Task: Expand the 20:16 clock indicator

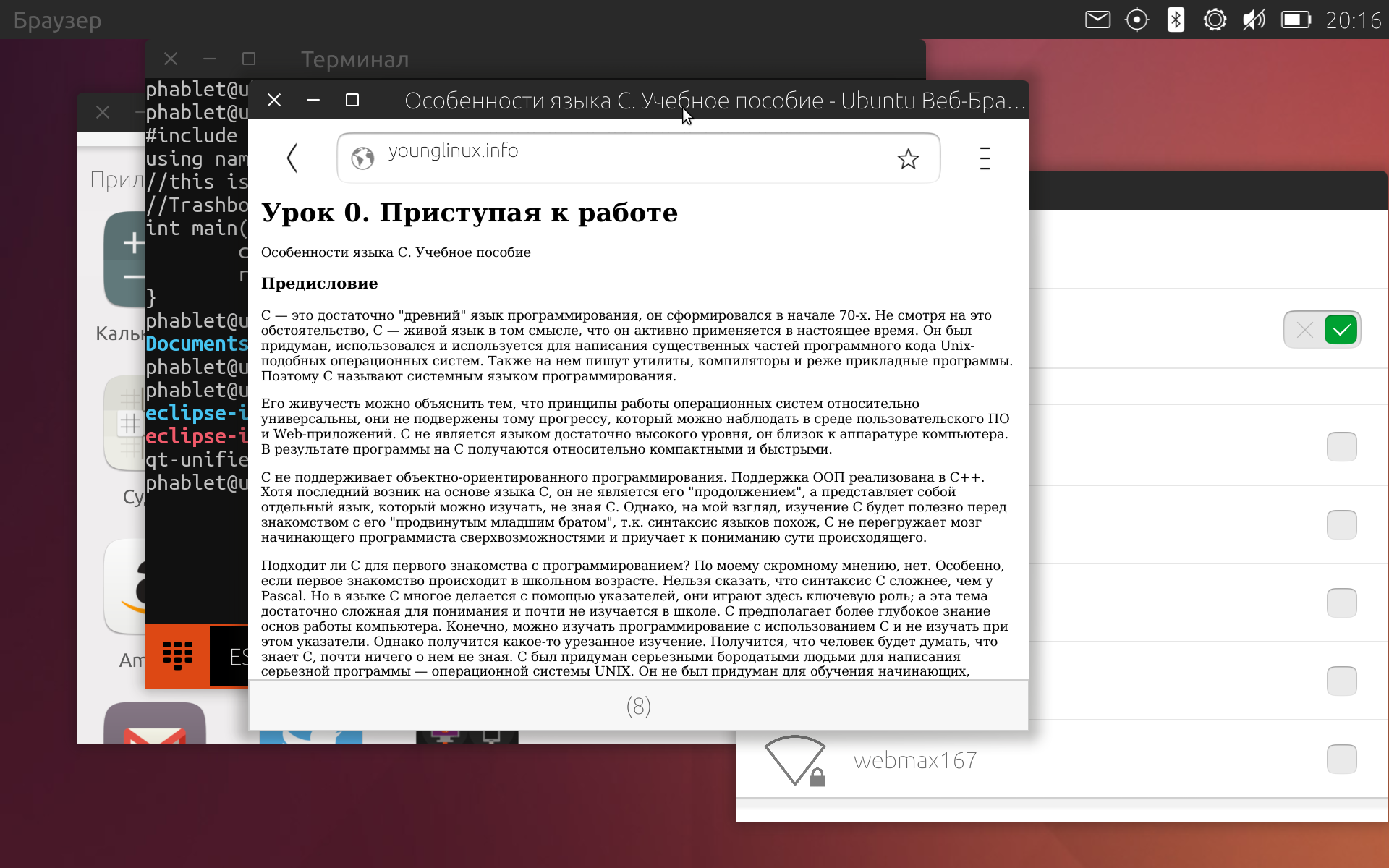Action: (1353, 20)
